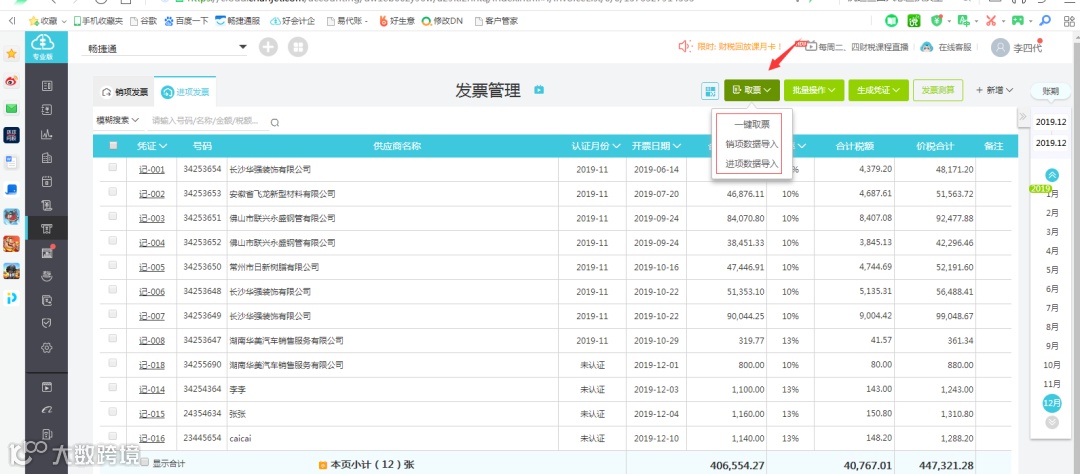The height and width of the screenshot is (474, 1080).
Task: Open voucher link 记-016
Action: [152, 438]
